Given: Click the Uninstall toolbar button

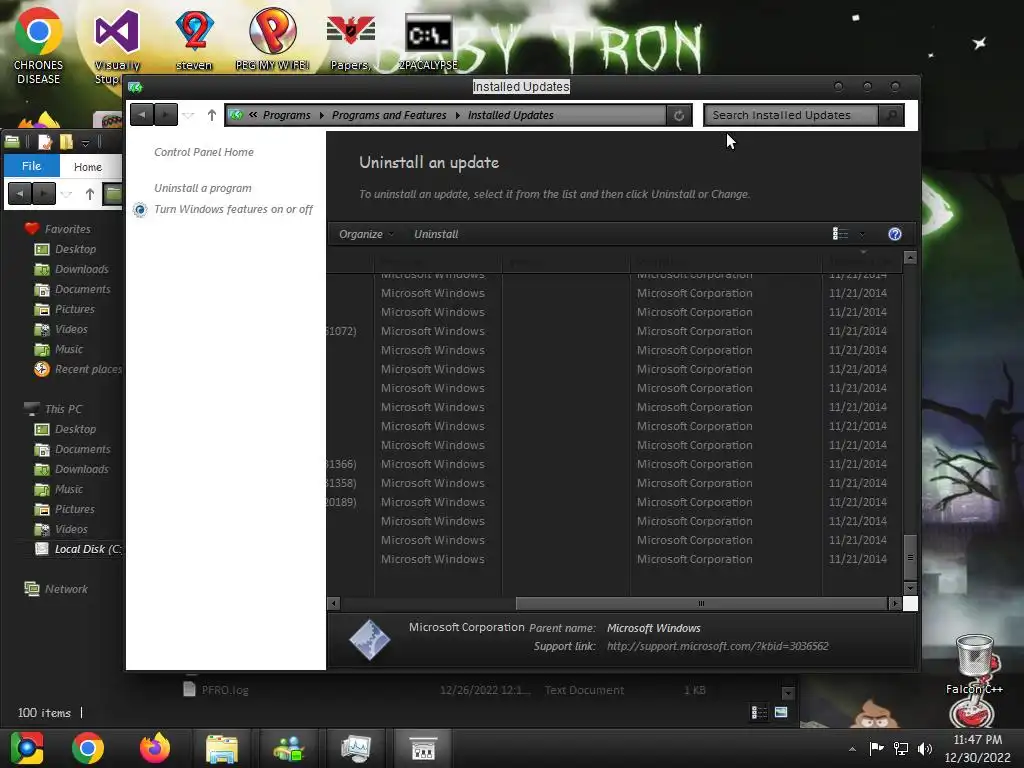Looking at the screenshot, I should click(436, 234).
